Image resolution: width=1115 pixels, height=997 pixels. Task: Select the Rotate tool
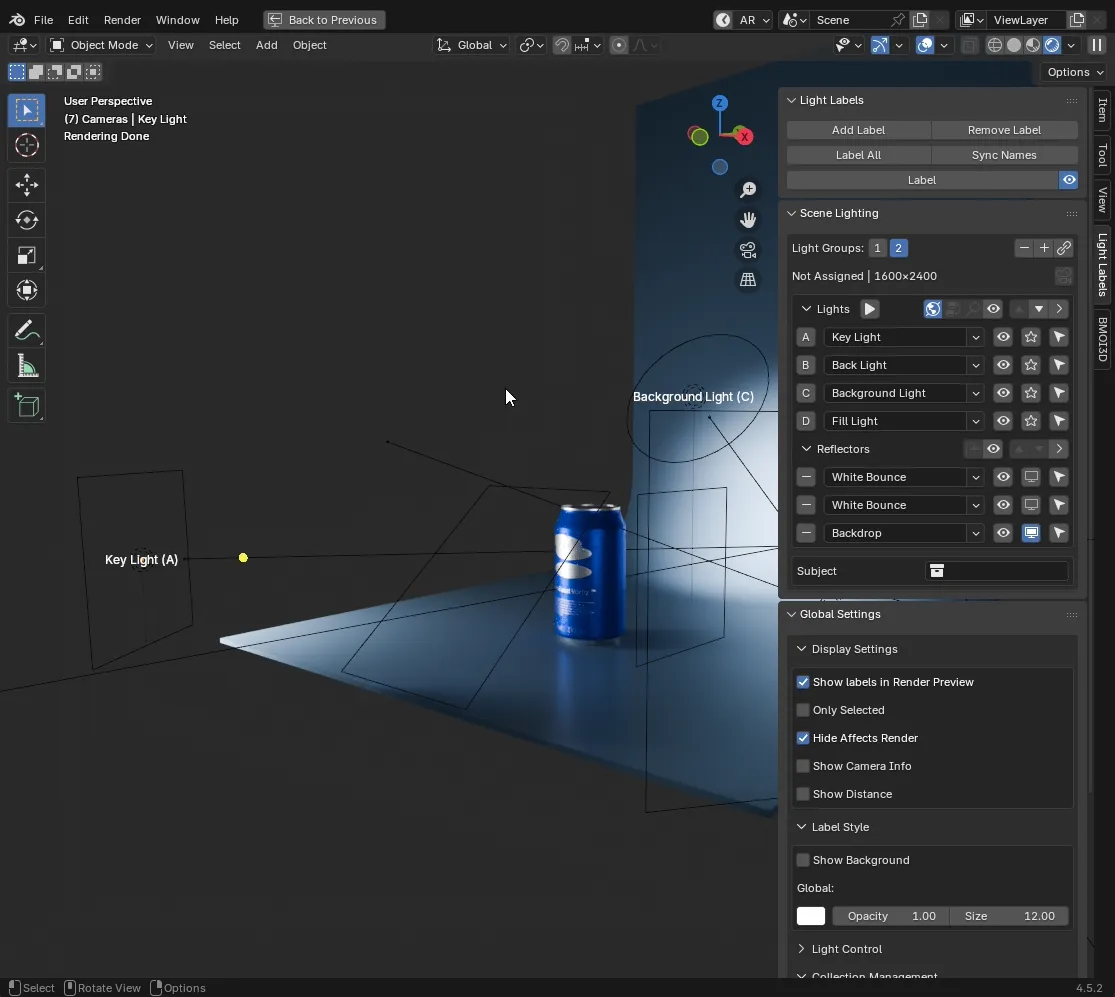27,220
